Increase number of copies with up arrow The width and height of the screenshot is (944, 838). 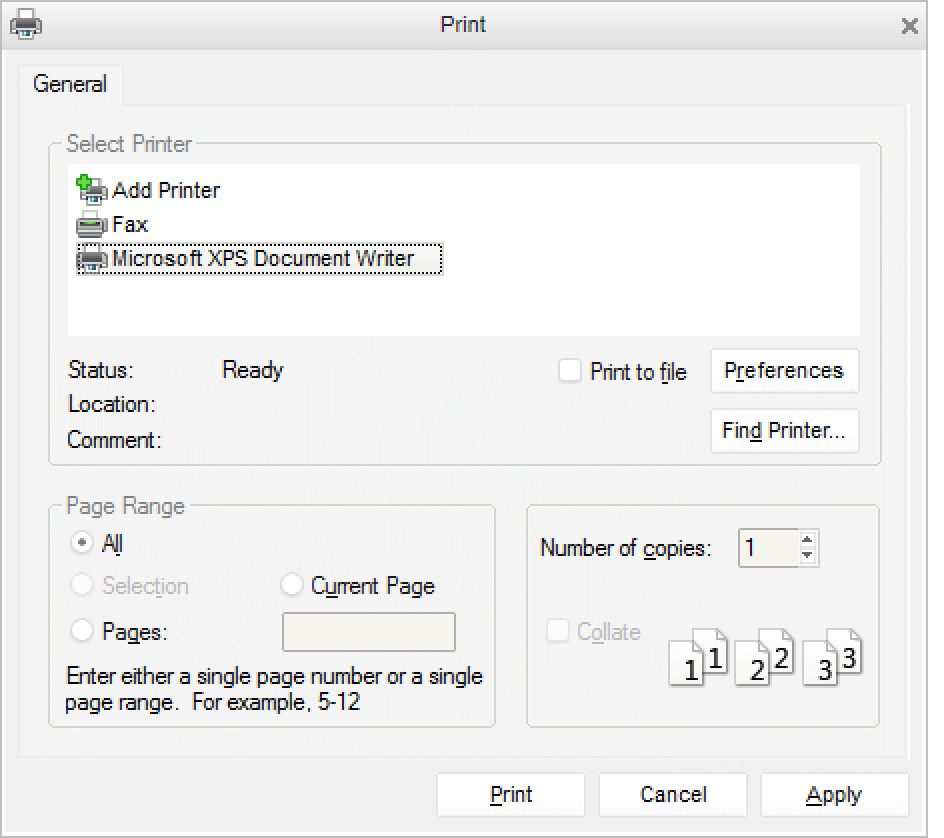coord(808,540)
